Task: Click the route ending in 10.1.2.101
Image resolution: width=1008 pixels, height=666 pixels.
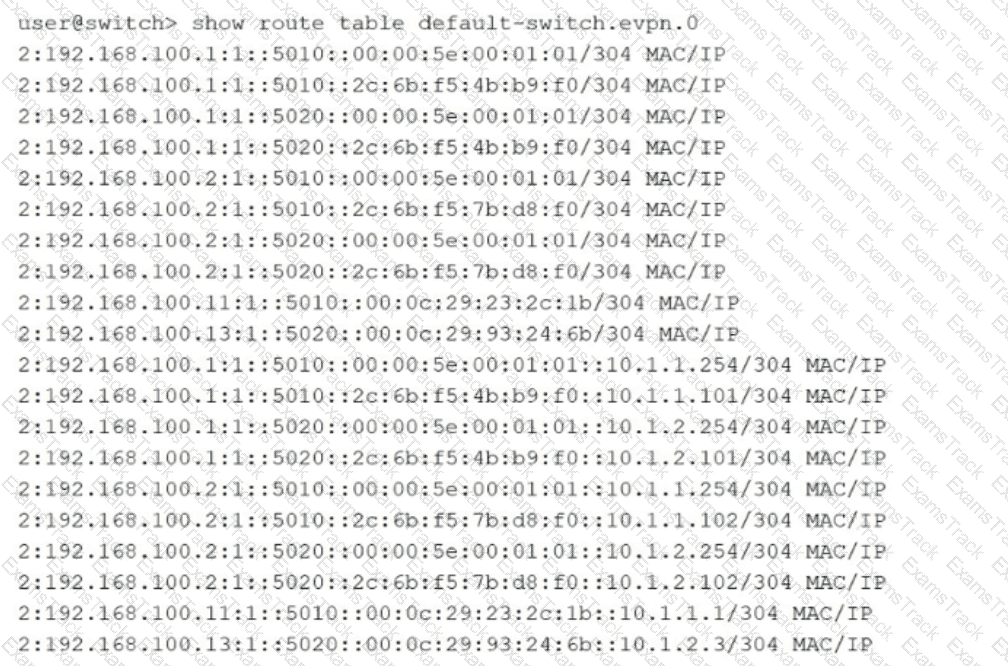Action: (x=452, y=457)
